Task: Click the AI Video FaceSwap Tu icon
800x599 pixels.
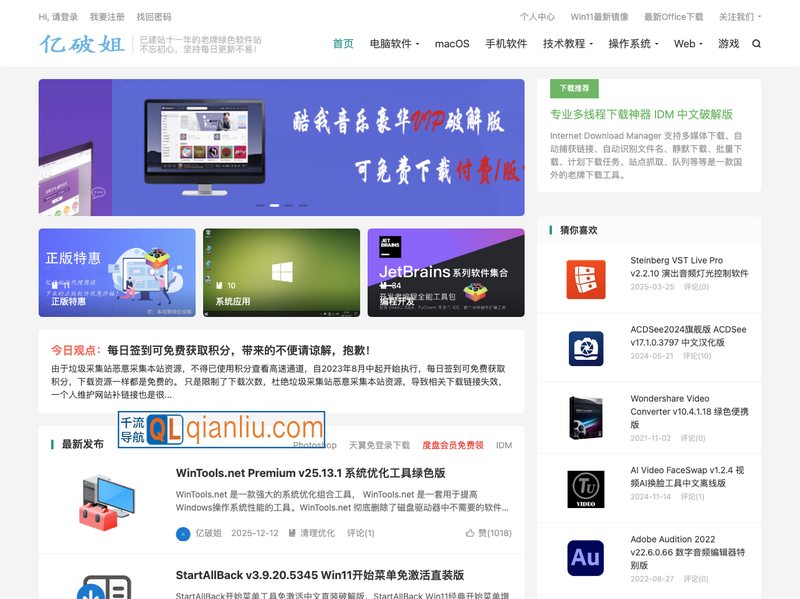Action: point(585,489)
